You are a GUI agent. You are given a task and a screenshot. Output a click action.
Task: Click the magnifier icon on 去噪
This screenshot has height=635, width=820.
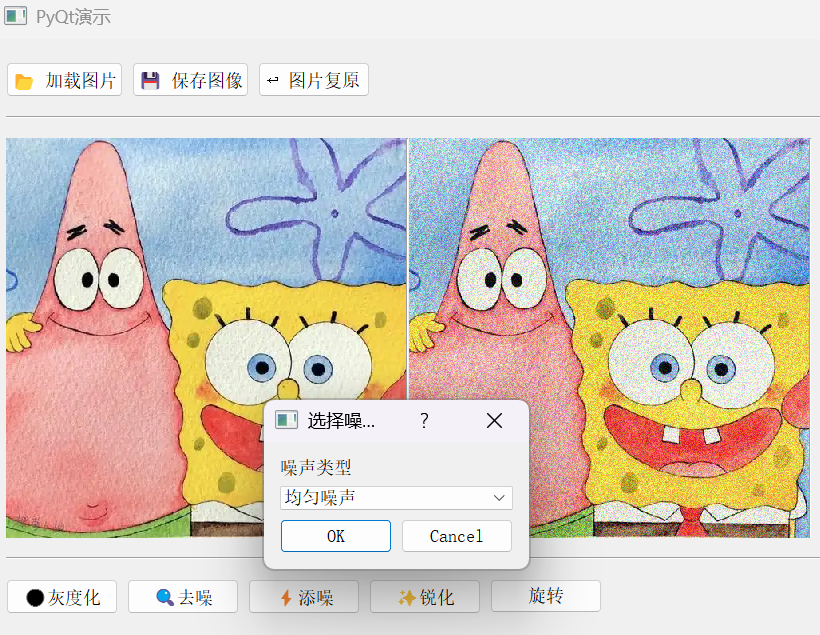tap(165, 597)
